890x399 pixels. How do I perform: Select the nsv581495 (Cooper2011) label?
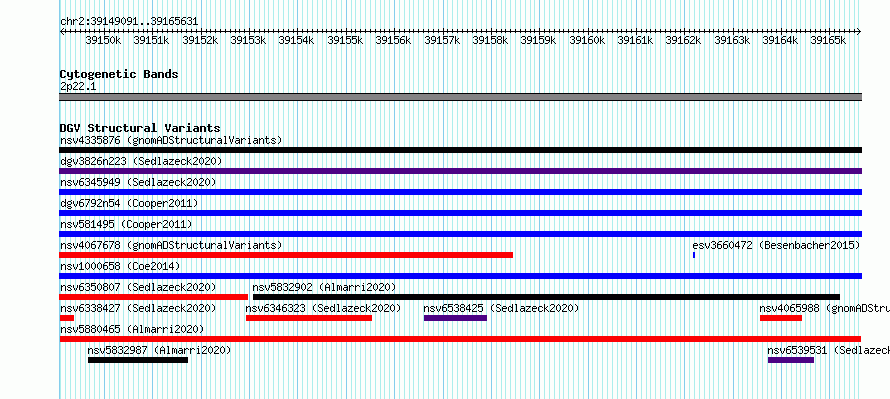pyautogui.click(x=126, y=224)
